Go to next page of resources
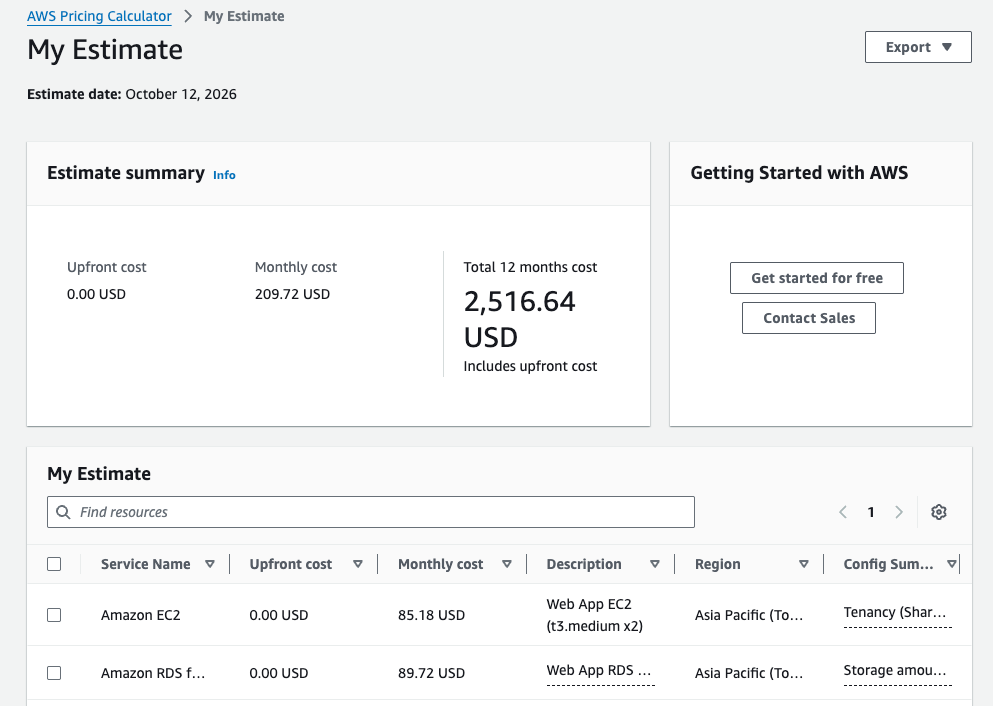 pos(899,512)
